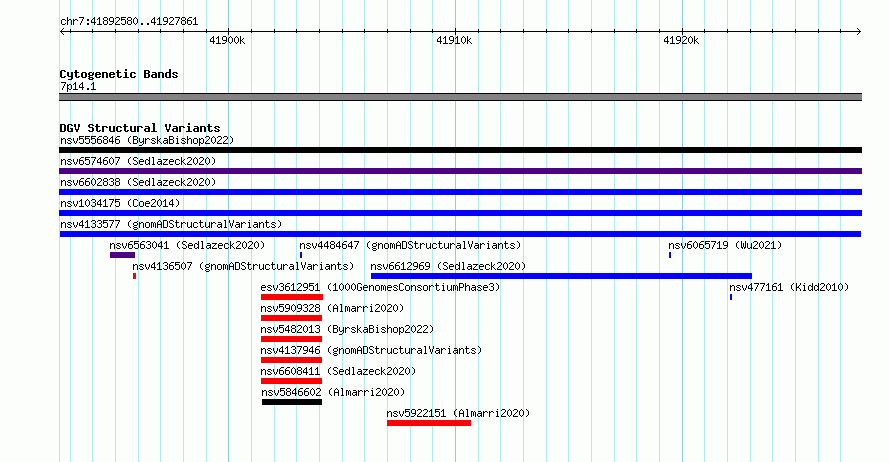This screenshot has height=462, width=890.
Task: Open nsv6065719 (Wu2021) label
Action: 725,245
